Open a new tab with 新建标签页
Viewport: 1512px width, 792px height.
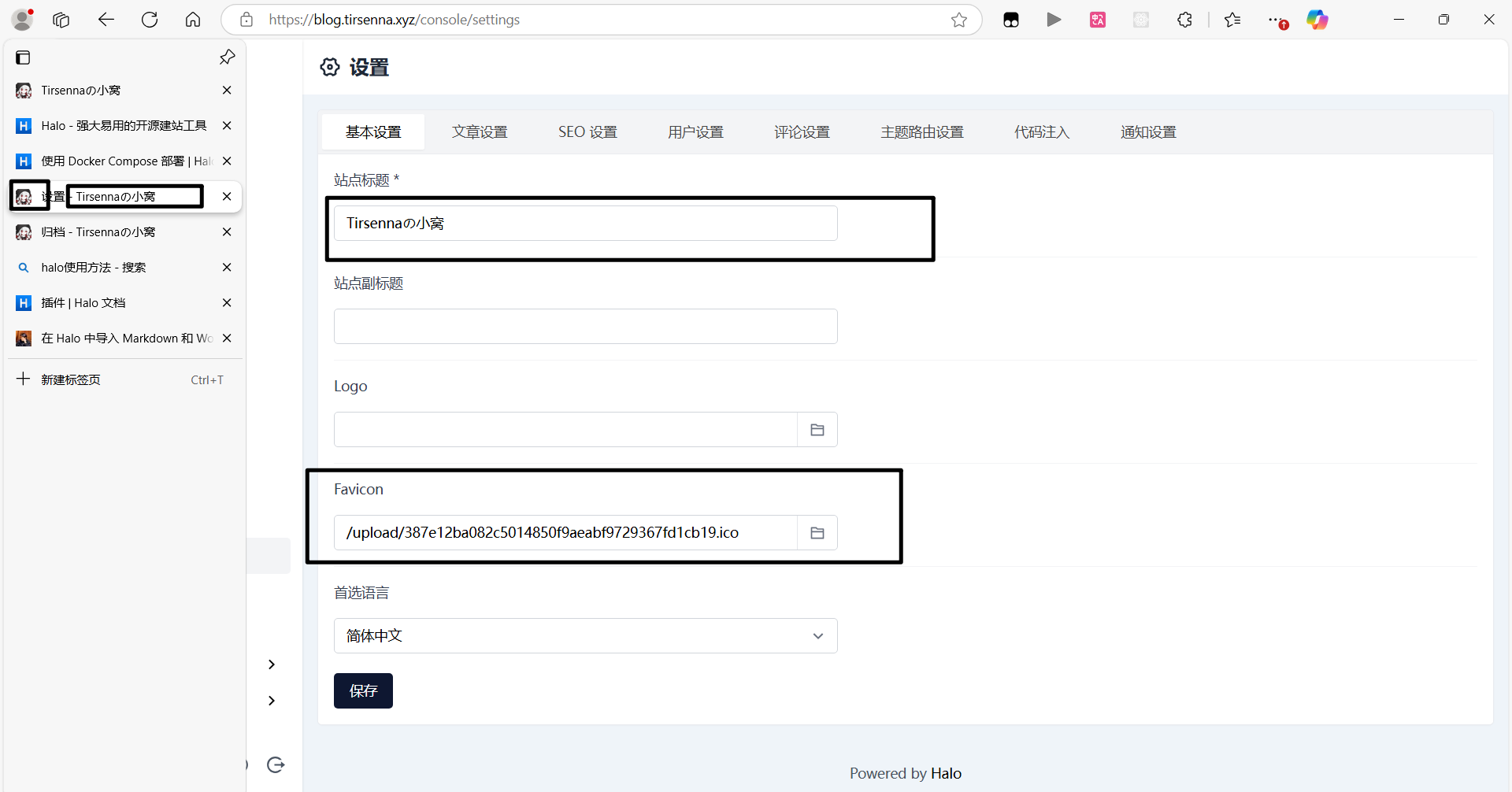71,379
